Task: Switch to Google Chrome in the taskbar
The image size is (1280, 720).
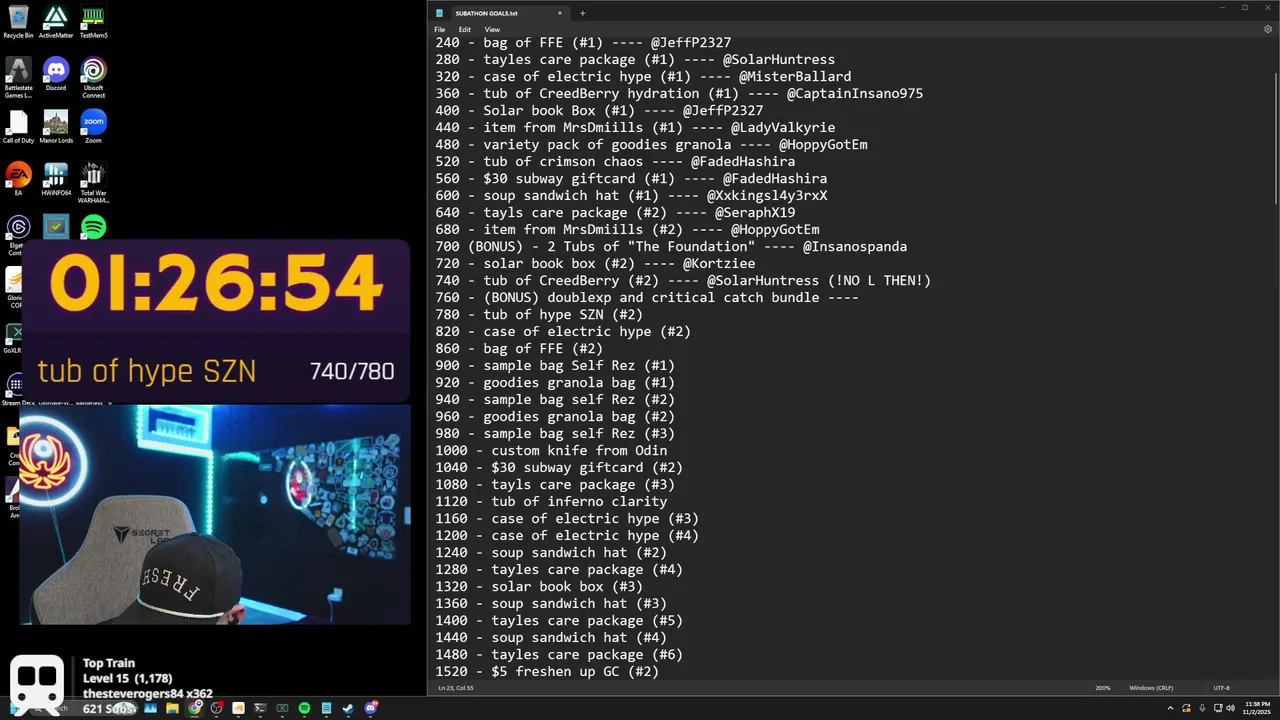Action: coord(194,708)
